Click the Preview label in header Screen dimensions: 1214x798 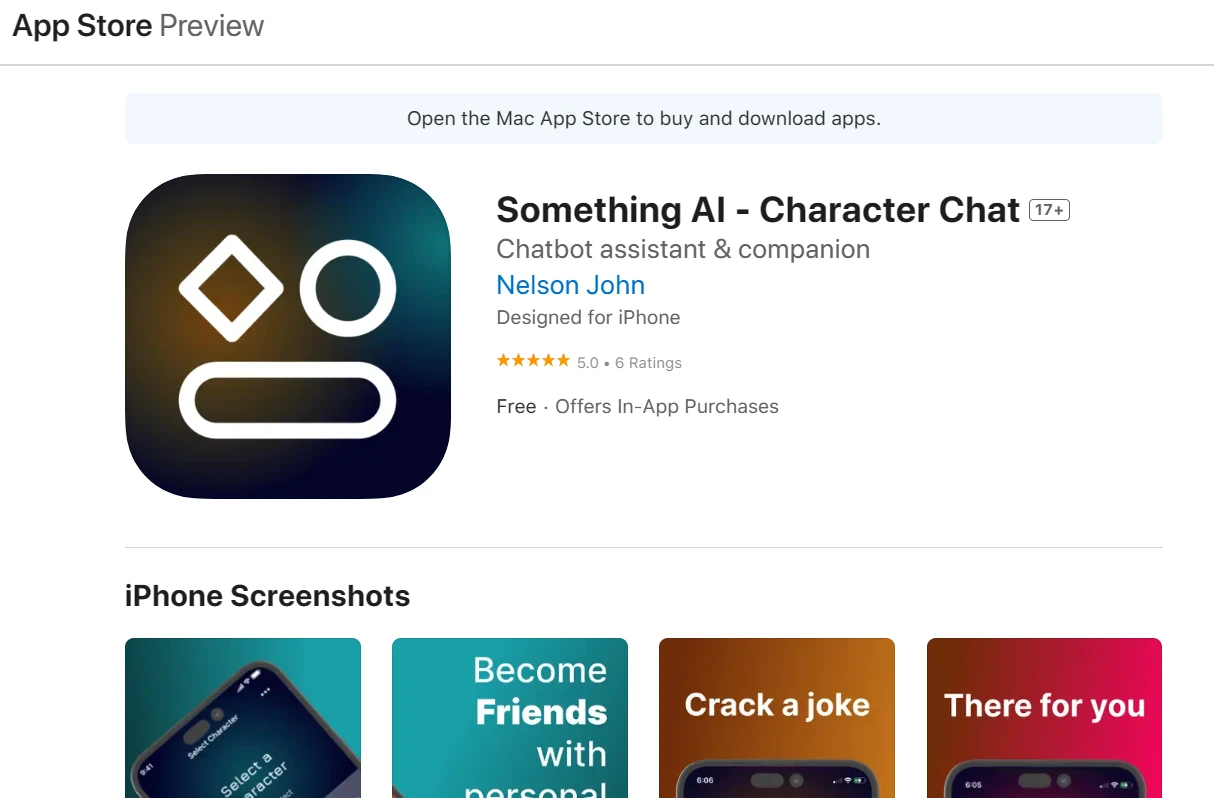click(212, 26)
